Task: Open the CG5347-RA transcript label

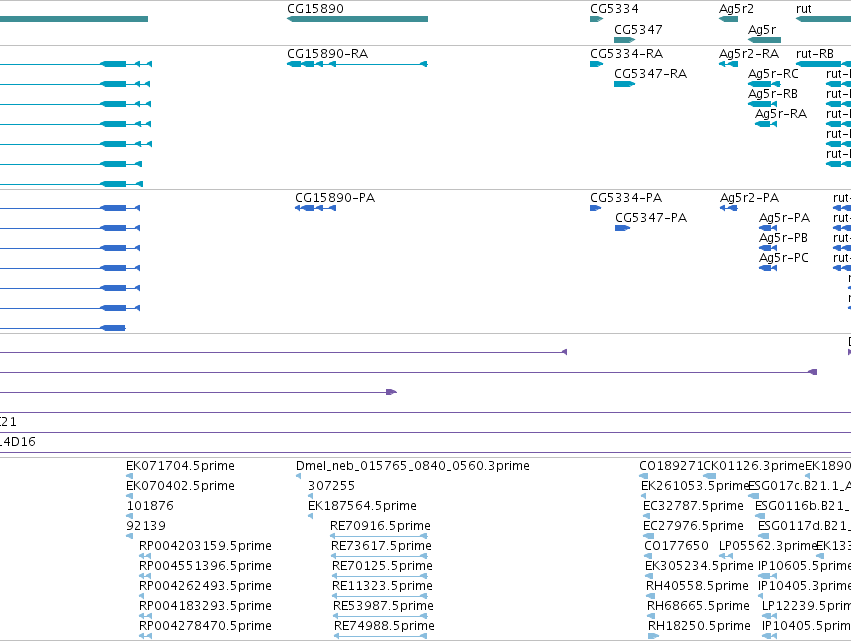Action: 651,74
